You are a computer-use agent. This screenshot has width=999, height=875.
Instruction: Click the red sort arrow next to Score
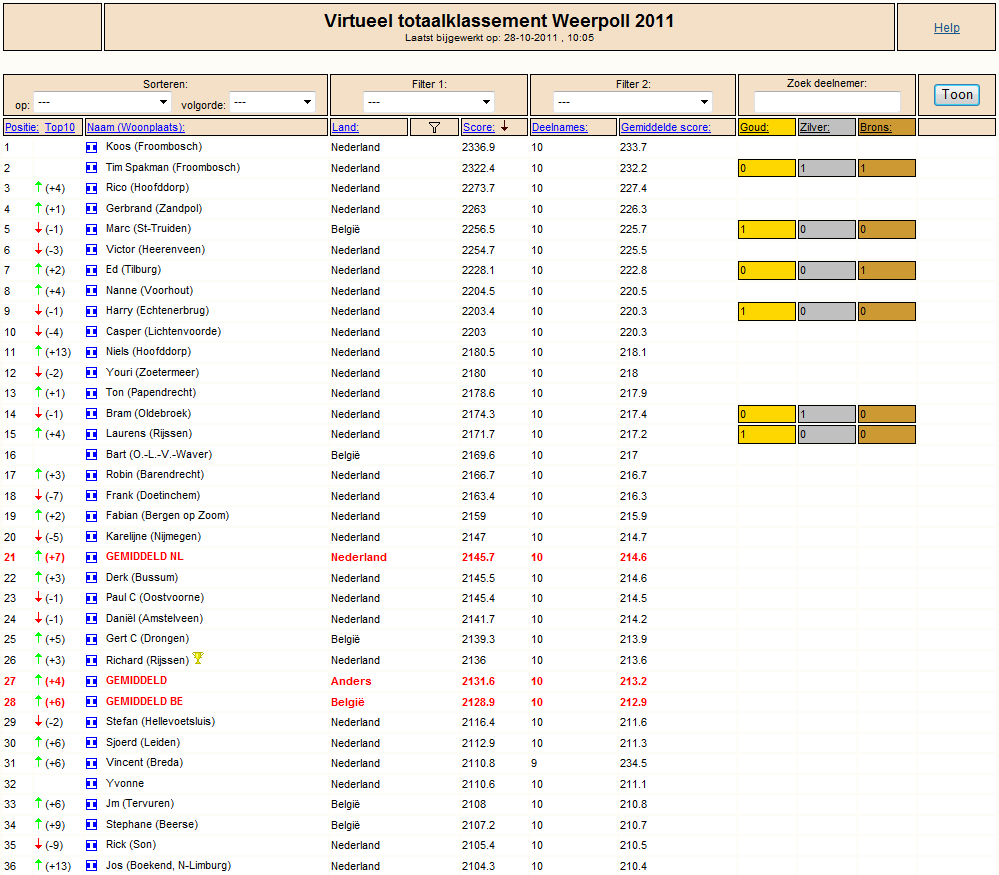pos(505,127)
